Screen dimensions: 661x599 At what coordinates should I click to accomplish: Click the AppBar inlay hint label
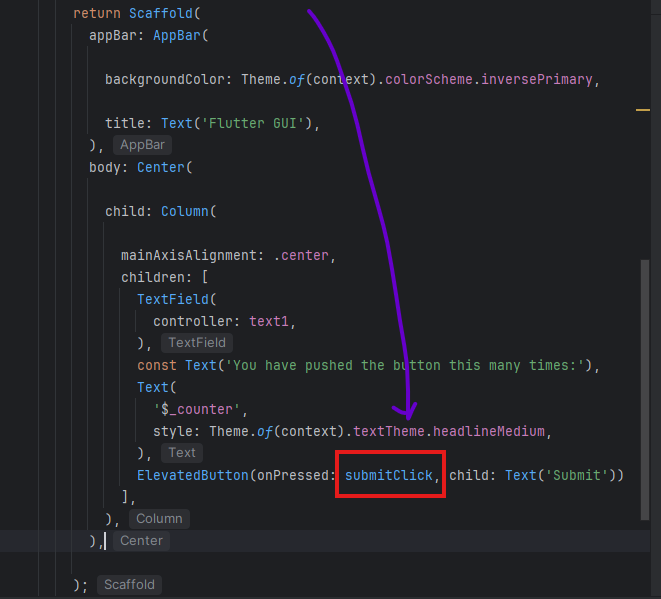tap(142, 145)
